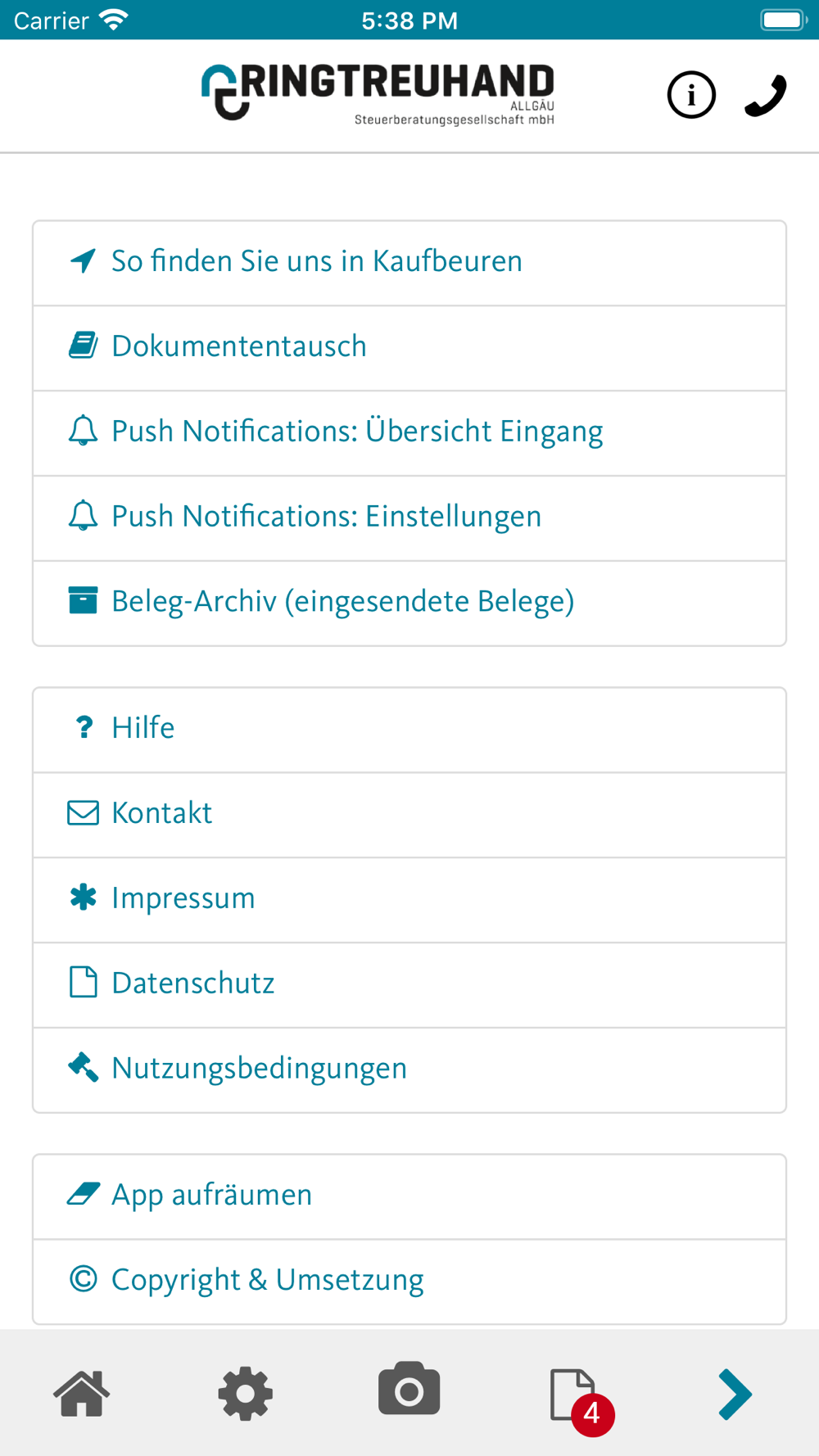
Task: Open the home icon in bottom bar
Action: pos(82,1393)
